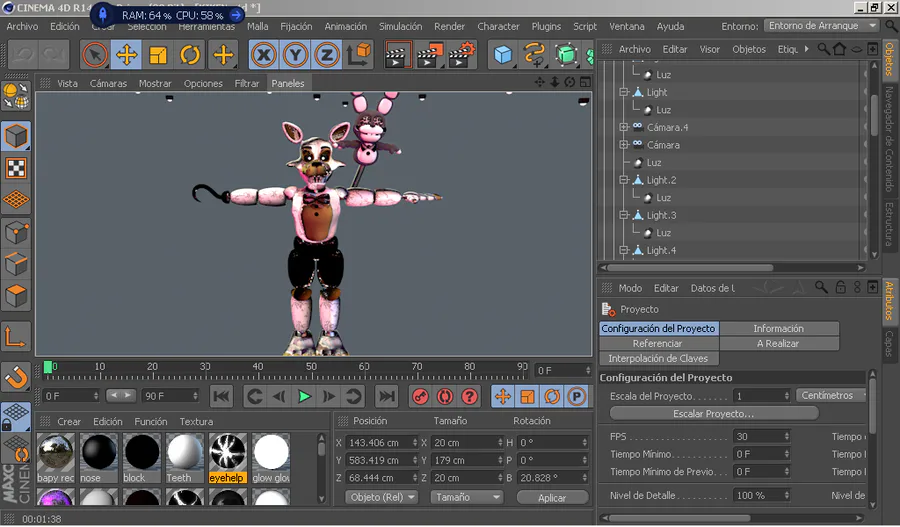Toggle parameter keyframe recording P button
The height and width of the screenshot is (527, 900).
coord(577,396)
